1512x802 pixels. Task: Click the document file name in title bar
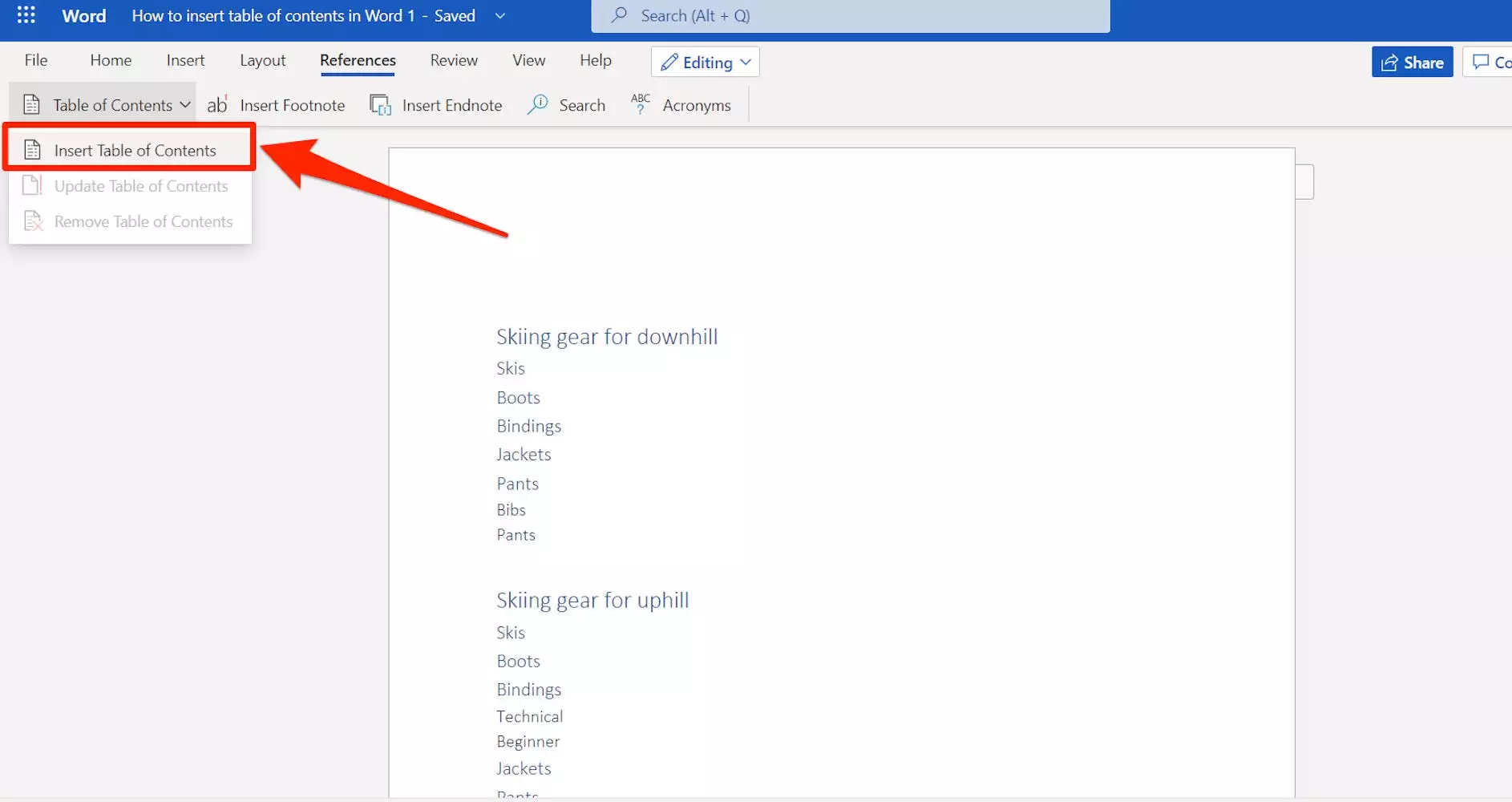point(273,15)
